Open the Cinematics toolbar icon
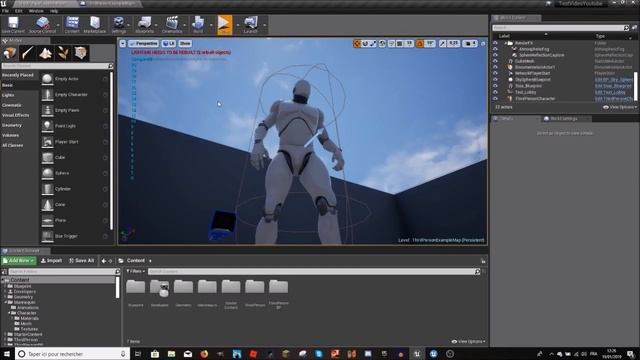This screenshot has width=640, height=360. click(x=172, y=24)
